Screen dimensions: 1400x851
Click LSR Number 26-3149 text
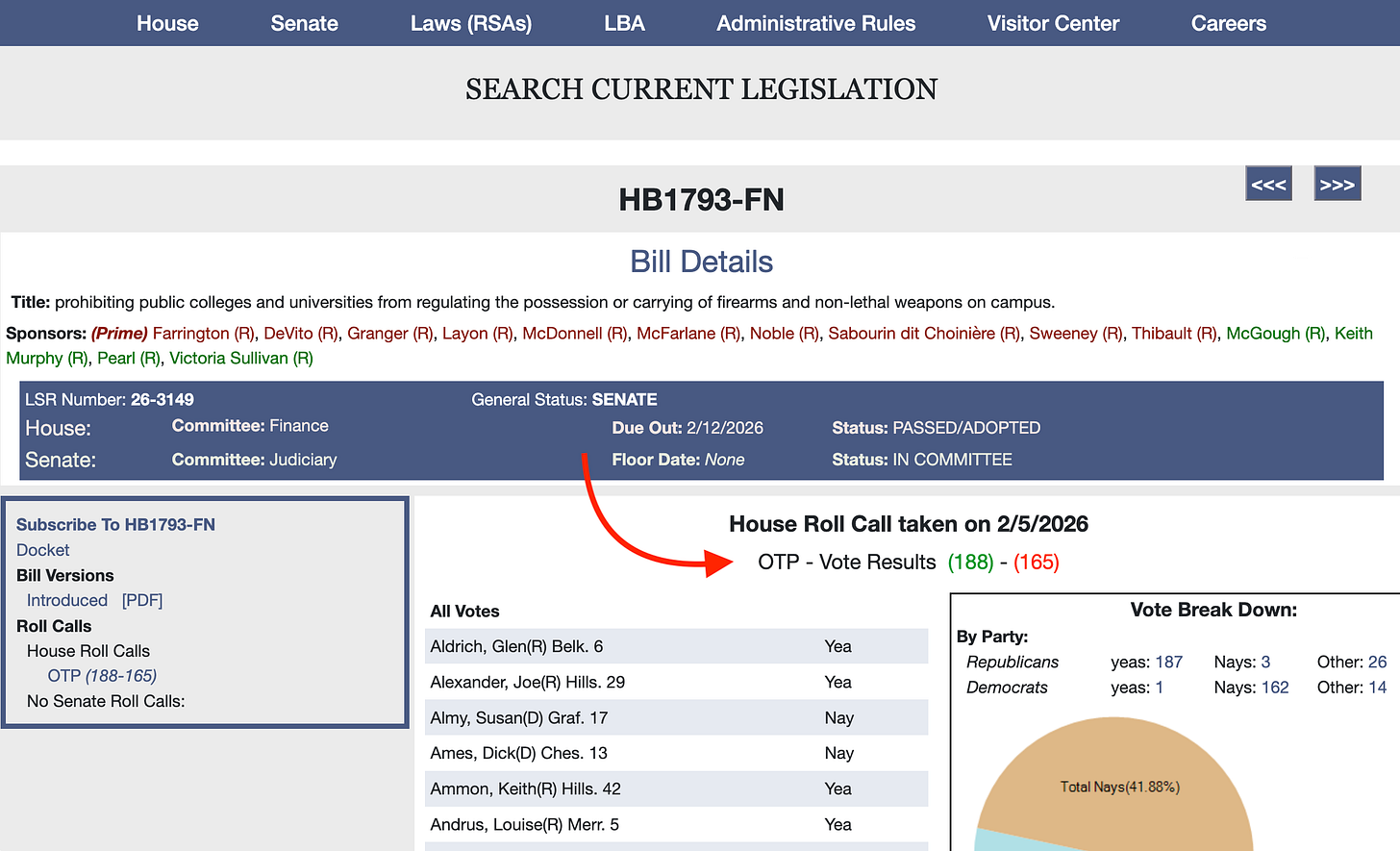click(x=110, y=400)
